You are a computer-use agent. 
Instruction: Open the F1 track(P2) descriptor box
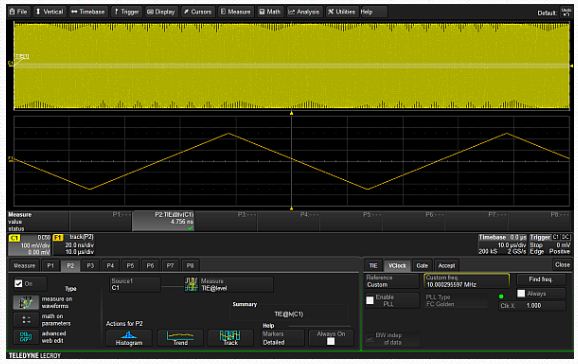coord(74,245)
